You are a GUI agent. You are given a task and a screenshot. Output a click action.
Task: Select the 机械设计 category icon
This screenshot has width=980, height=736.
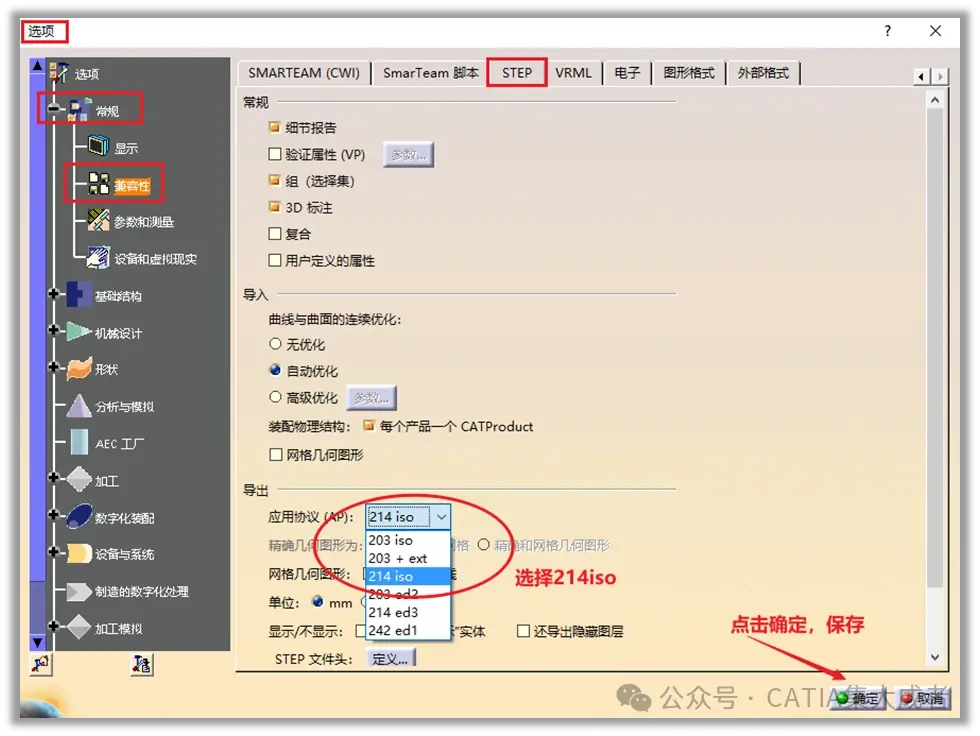coord(79,332)
